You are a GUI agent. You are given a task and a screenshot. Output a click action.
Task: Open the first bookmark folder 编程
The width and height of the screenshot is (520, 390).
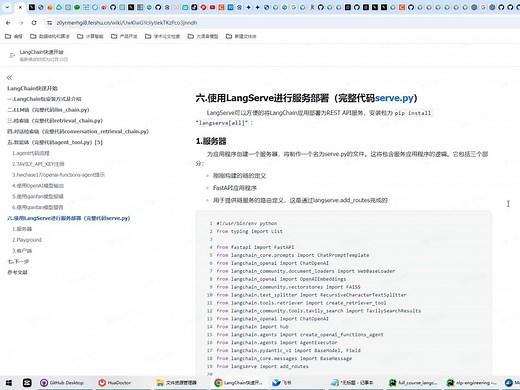click(14, 36)
